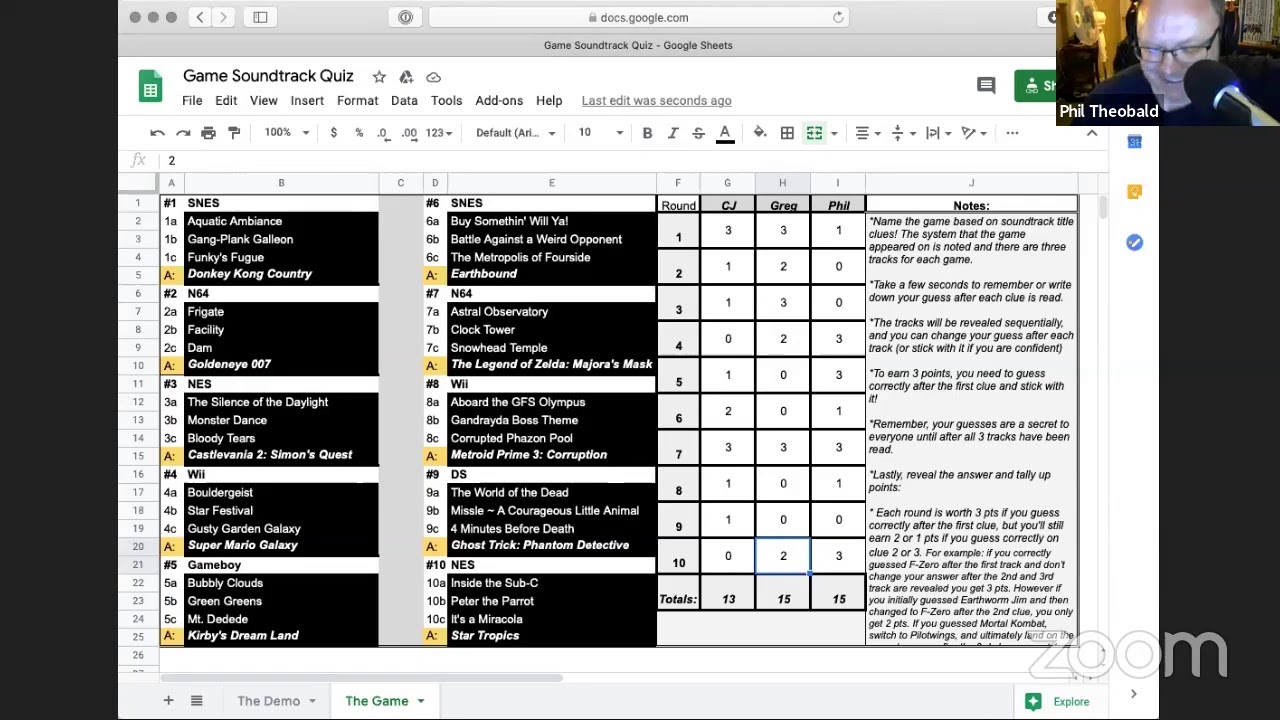Open the font size 10 dropdown
The width and height of the screenshot is (1280, 720).
point(600,133)
